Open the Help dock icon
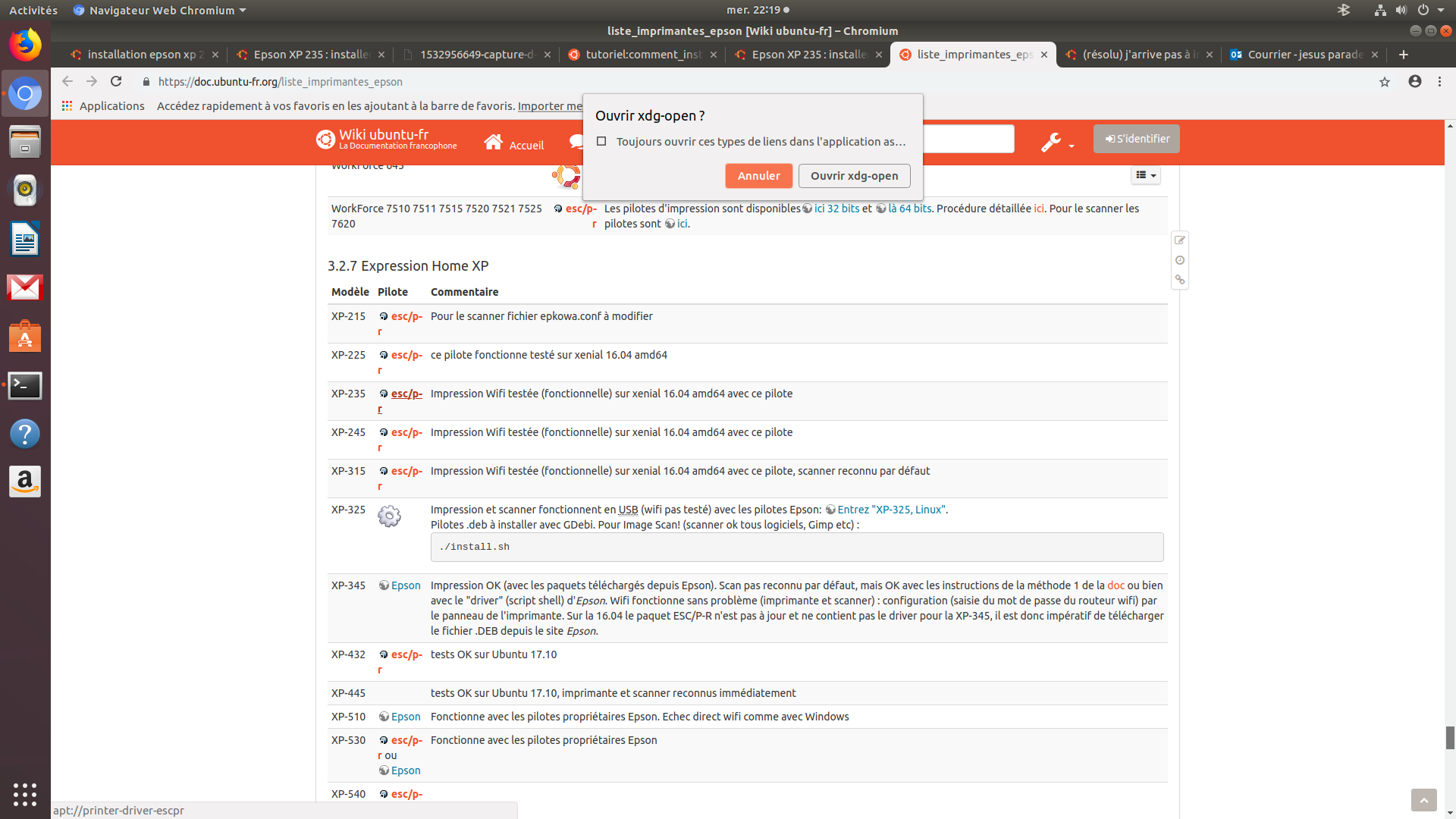The height and width of the screenshot is (819, 1456). click(x=25, y=434)
